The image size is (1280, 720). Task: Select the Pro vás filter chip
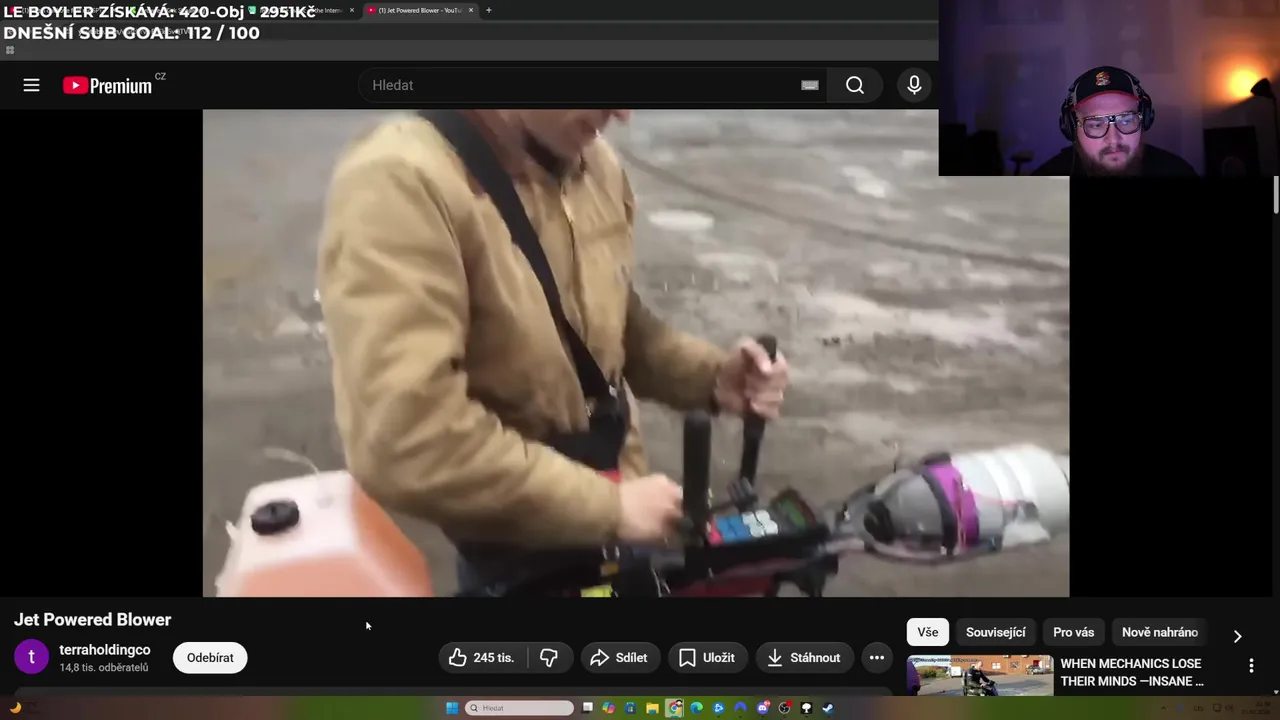click(x=1074, y=632)
